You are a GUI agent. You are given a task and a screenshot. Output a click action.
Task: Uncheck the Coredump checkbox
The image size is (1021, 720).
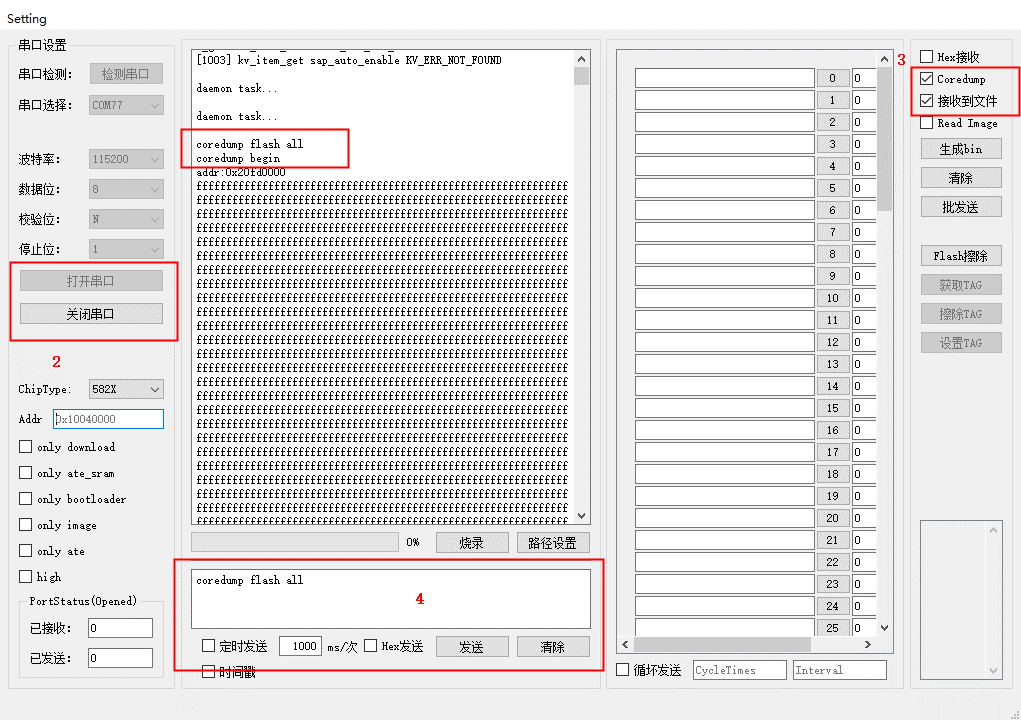click(927, 79)
